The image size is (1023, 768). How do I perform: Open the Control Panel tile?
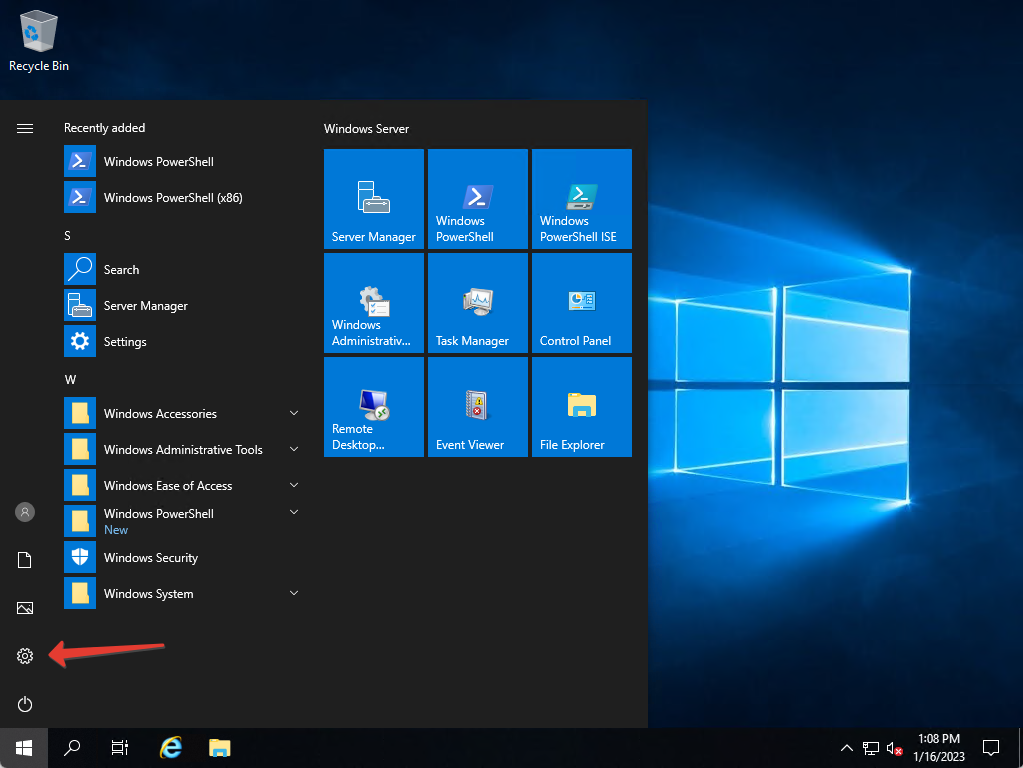[581, 303]
